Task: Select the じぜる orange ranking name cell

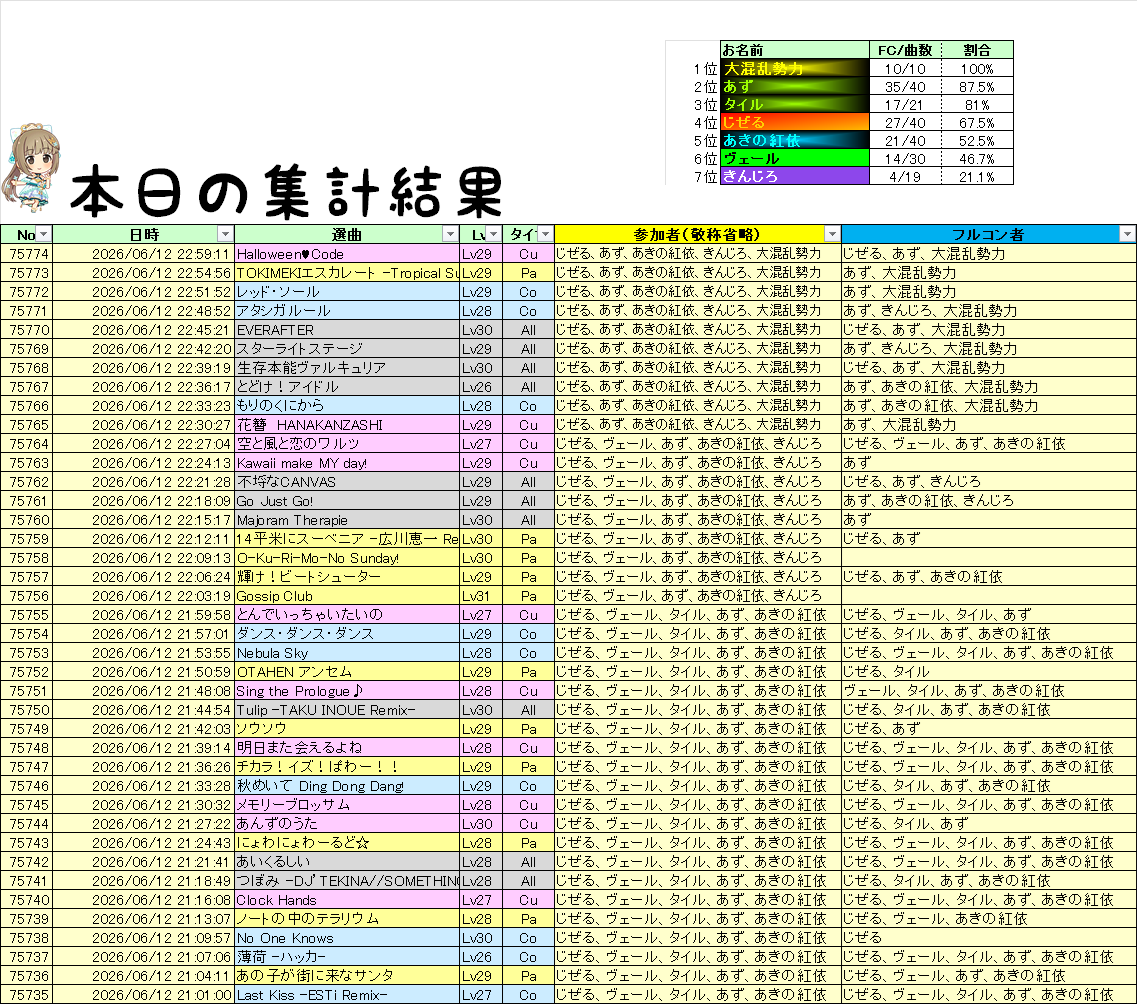Action: point(795,123)
